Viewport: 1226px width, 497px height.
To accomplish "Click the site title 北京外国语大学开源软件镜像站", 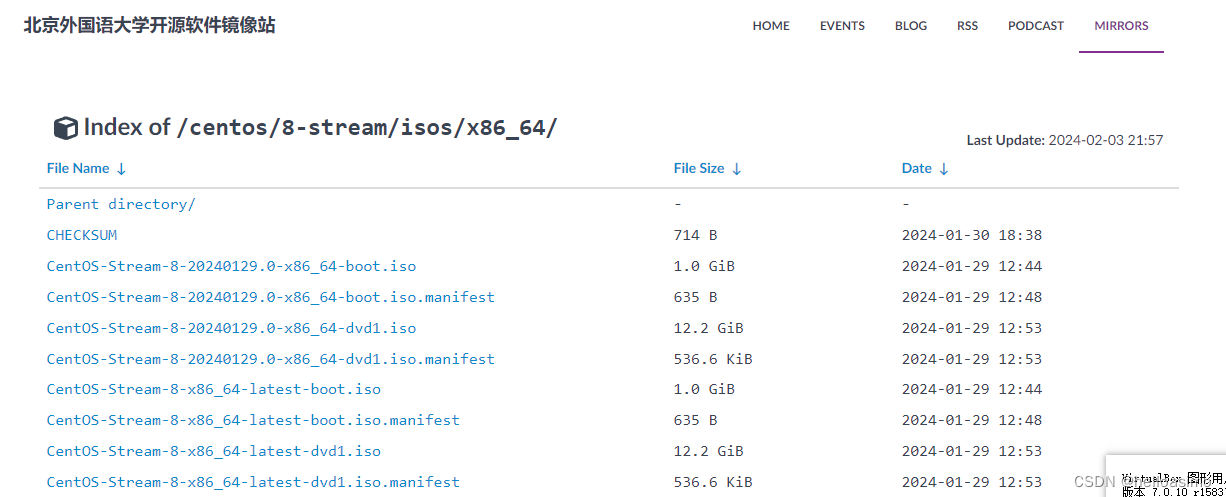I will tap(150, 25).
